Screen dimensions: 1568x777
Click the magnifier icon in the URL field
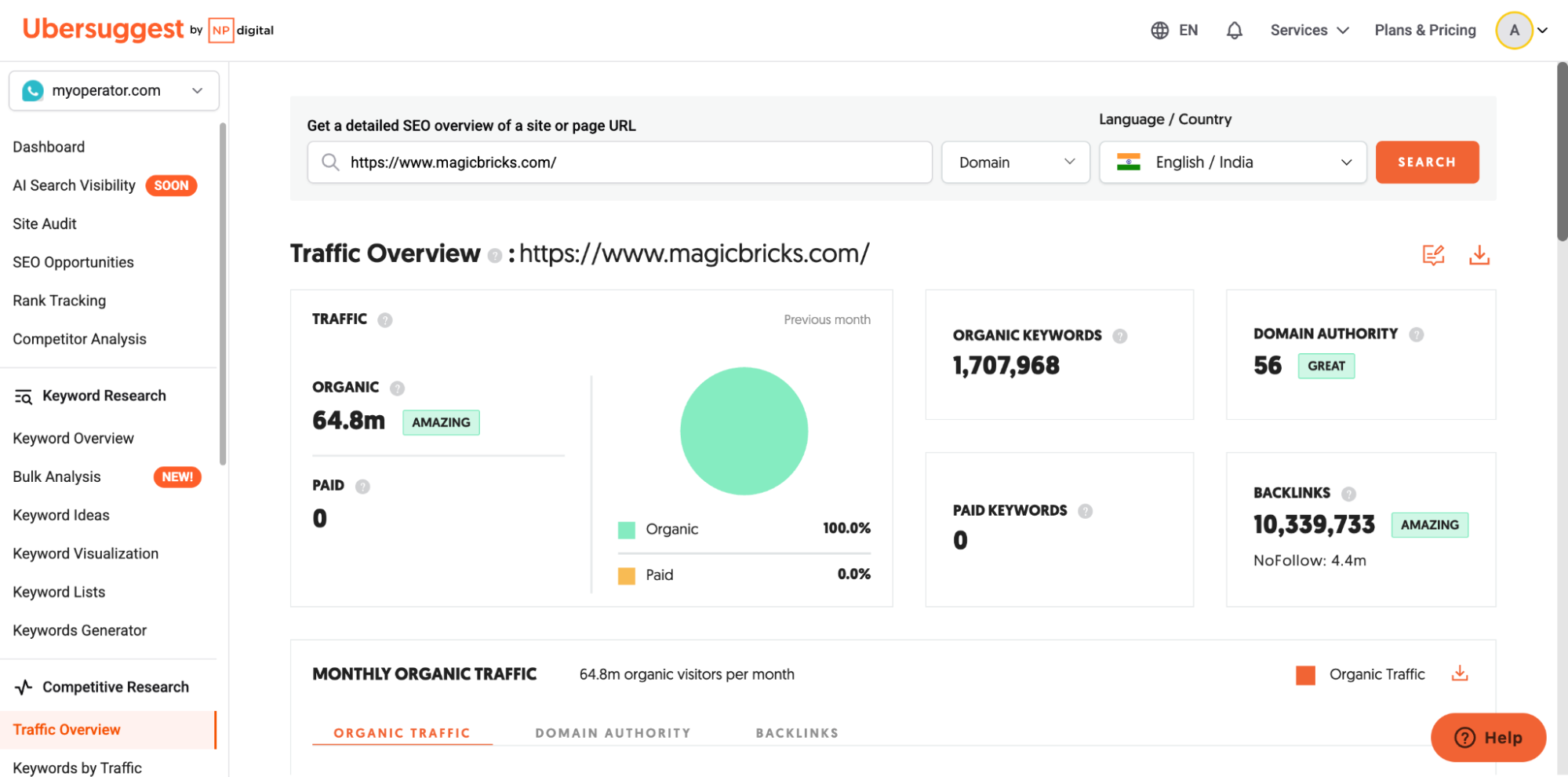[x=330, y=162]
